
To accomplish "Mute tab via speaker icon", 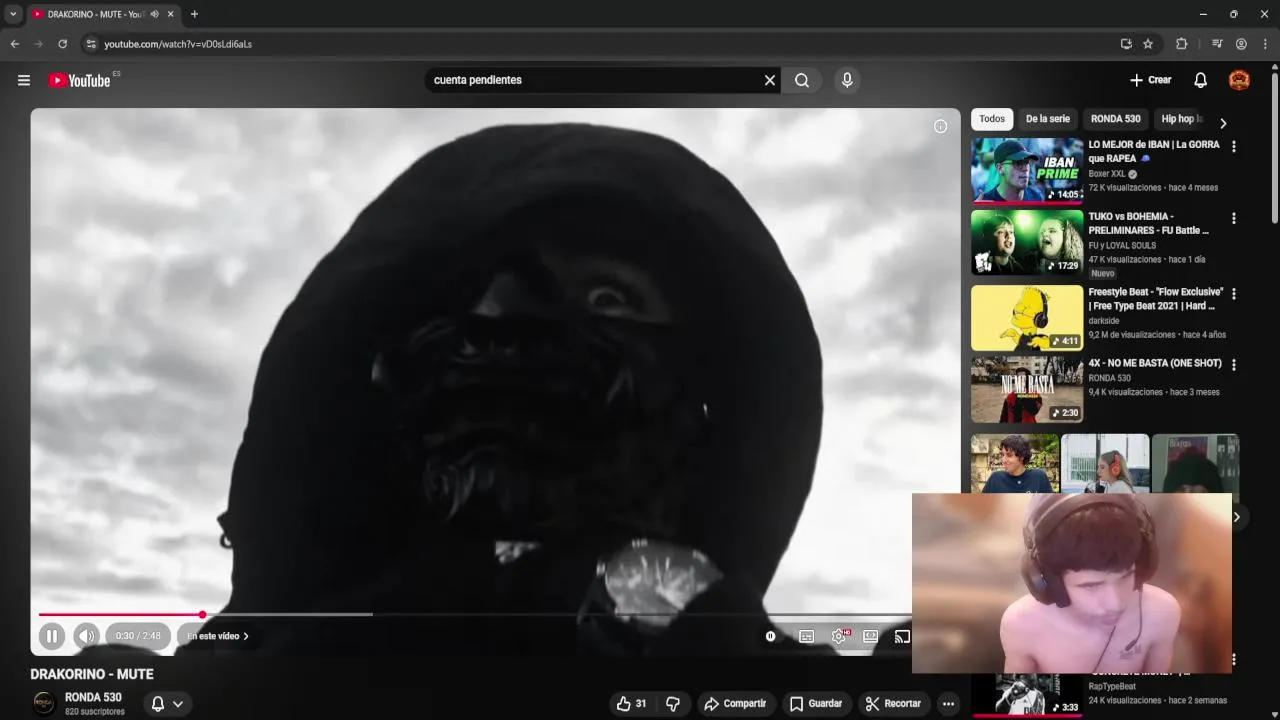I will tap(154, 14).
